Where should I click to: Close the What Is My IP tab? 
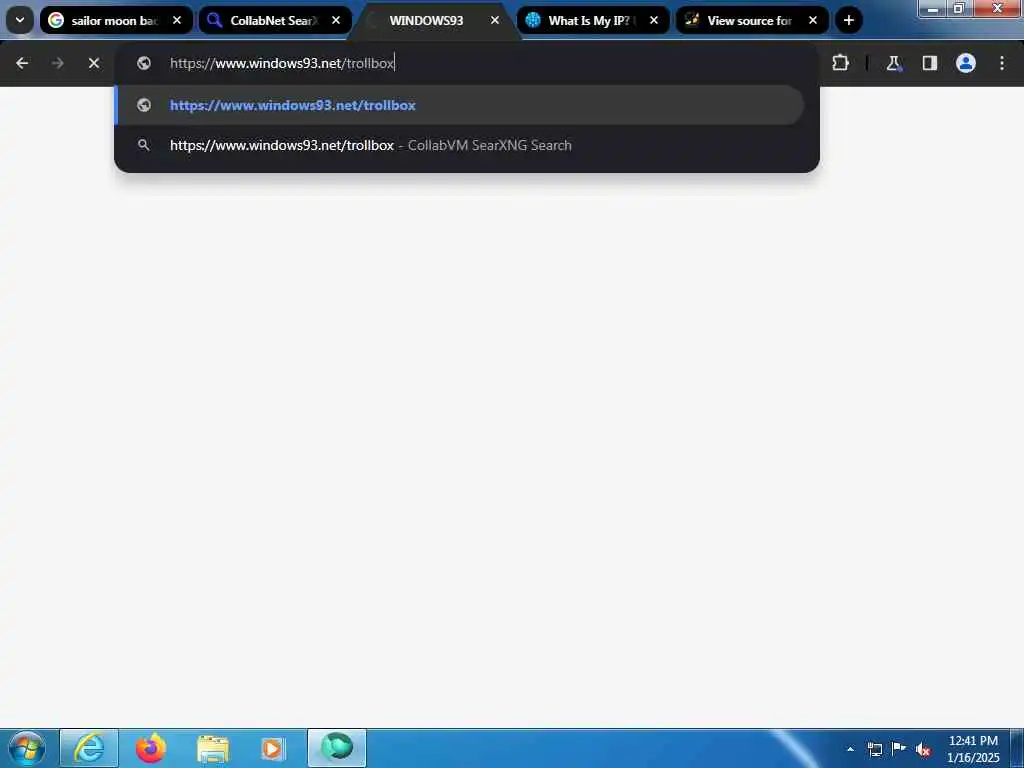coord(654,20)
